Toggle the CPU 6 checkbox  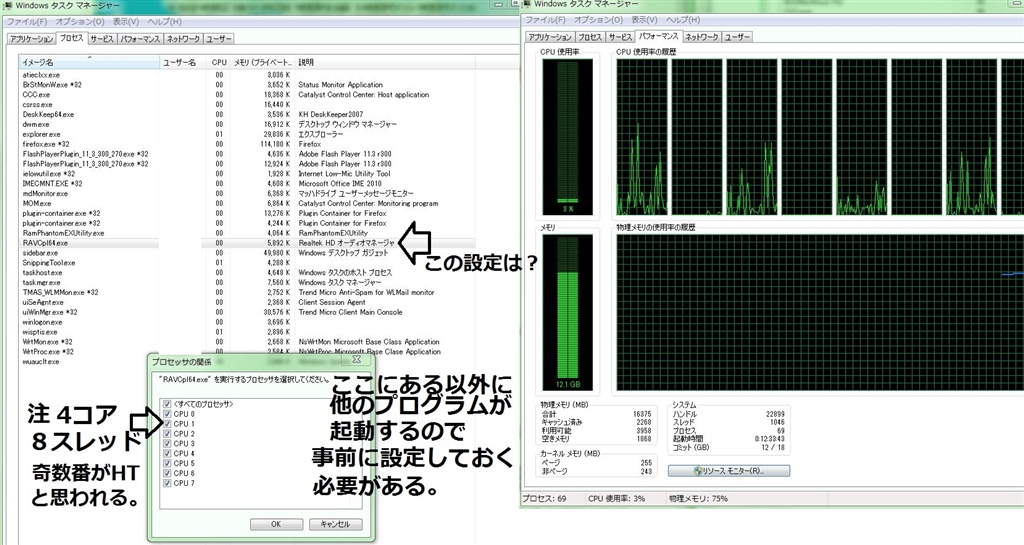click(x=167, y=473)
